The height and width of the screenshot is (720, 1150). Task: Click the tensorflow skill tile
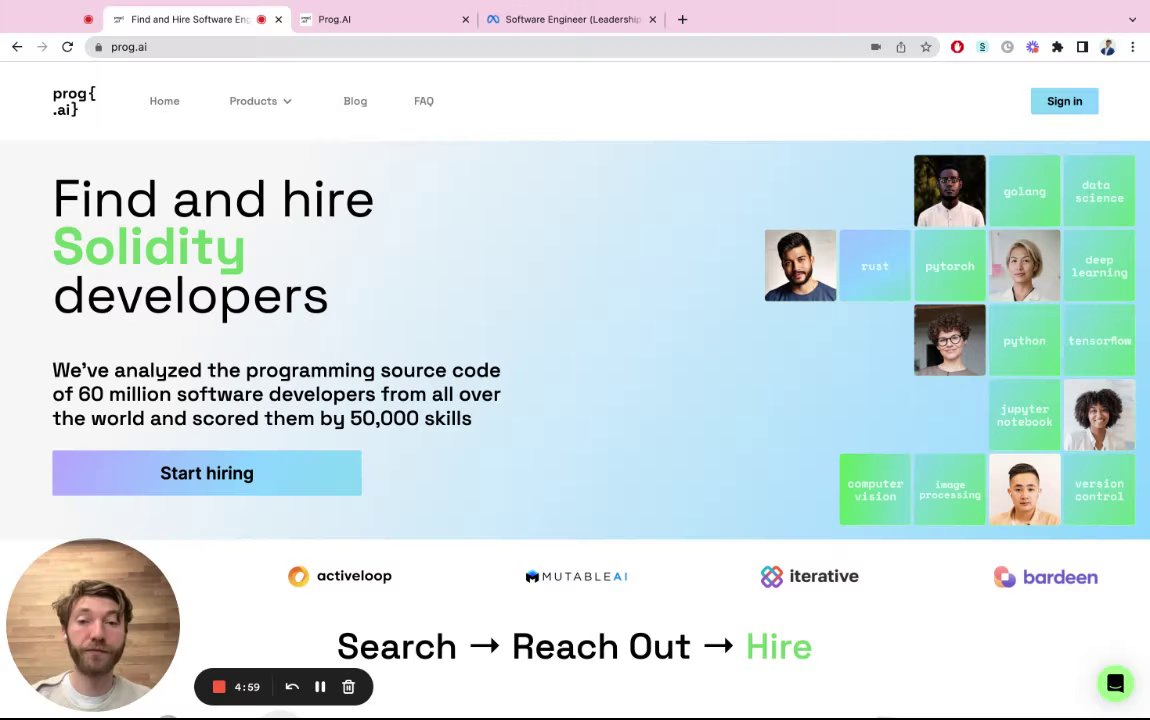(1099, 340)
